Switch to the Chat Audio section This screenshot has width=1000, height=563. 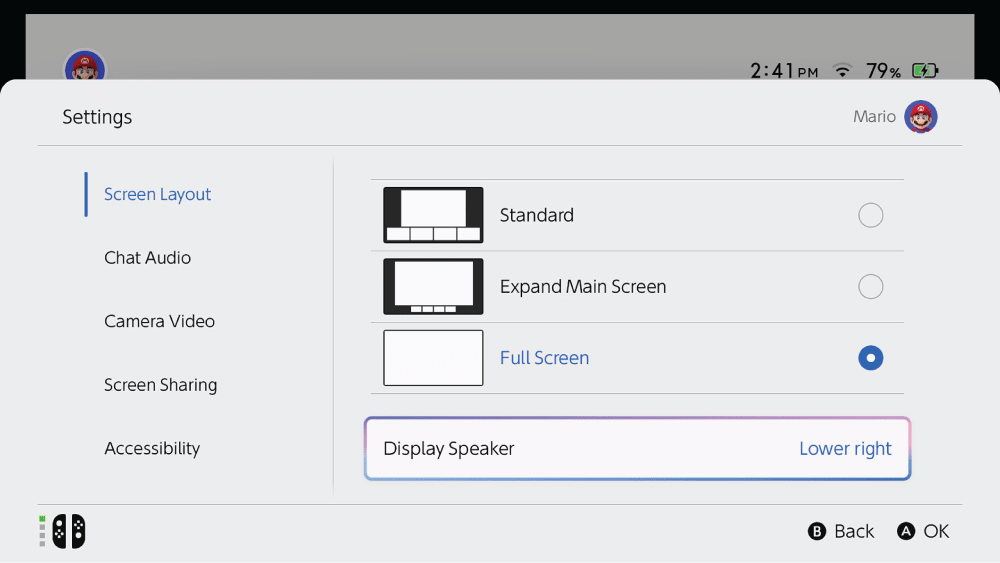click(x=148, y=258)
